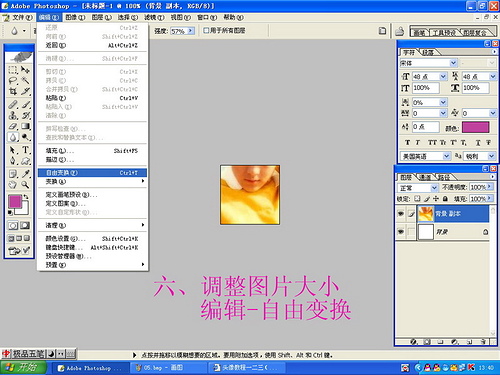Hide the 背景 副本 layer eye

pos(401,214)
